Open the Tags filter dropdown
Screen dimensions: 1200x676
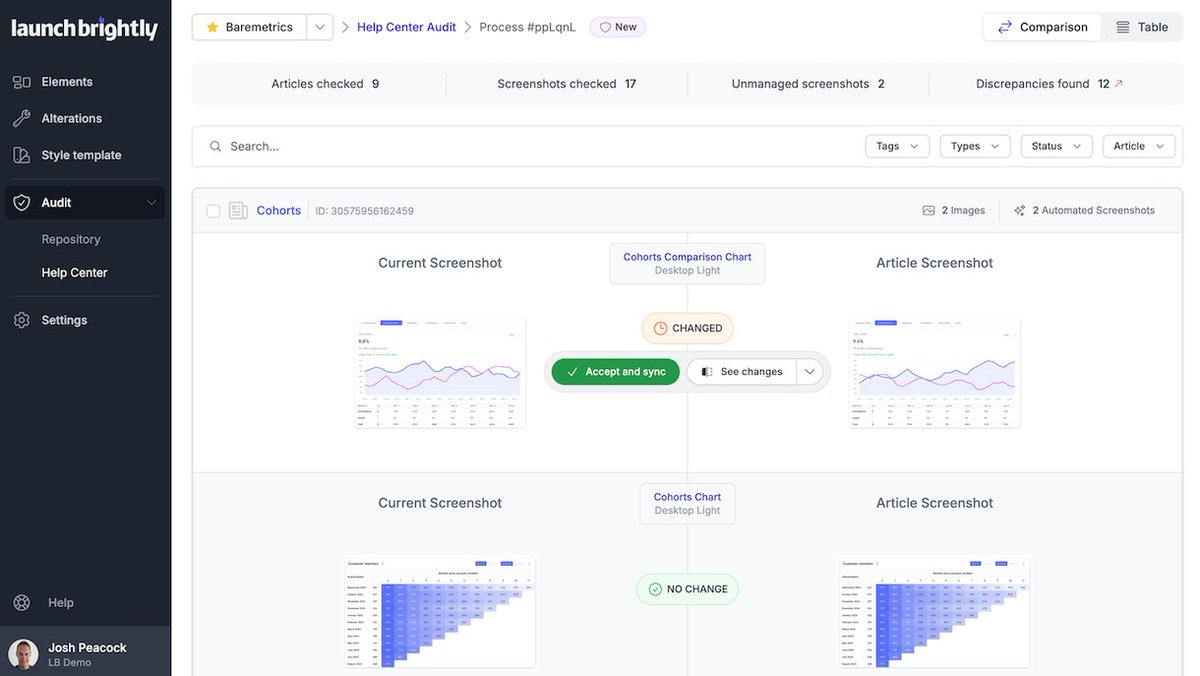(x=897, y=146)
